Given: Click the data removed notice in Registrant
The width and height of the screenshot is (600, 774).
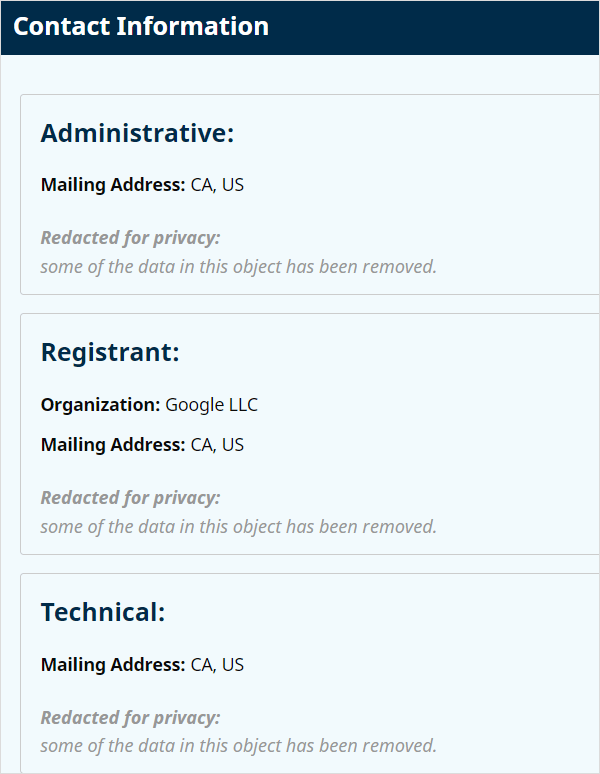Looking at the screenshot, I should [238, 527].
